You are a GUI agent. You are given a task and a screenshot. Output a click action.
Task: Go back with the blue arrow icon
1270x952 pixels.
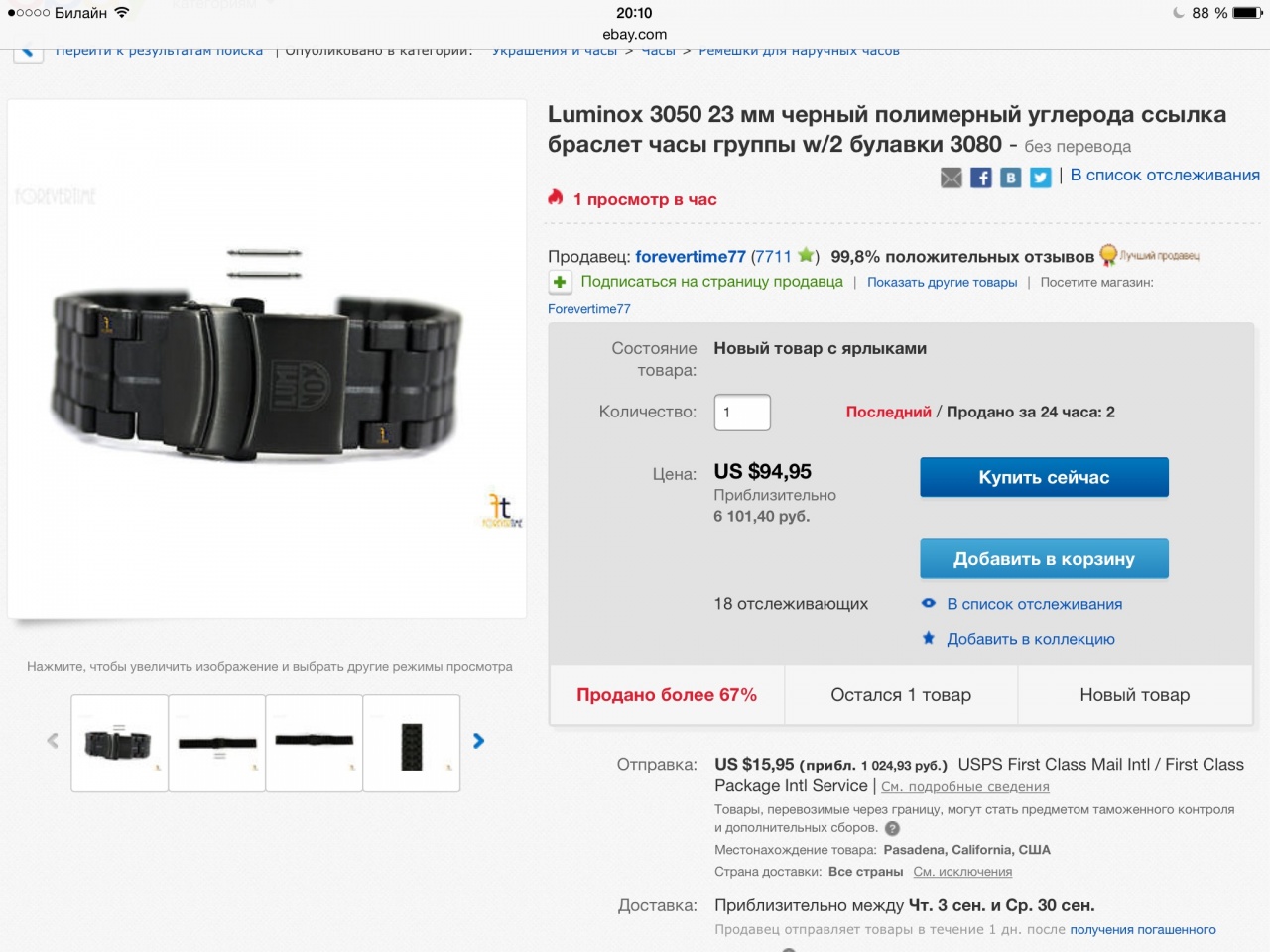click(x=28, y=52)
